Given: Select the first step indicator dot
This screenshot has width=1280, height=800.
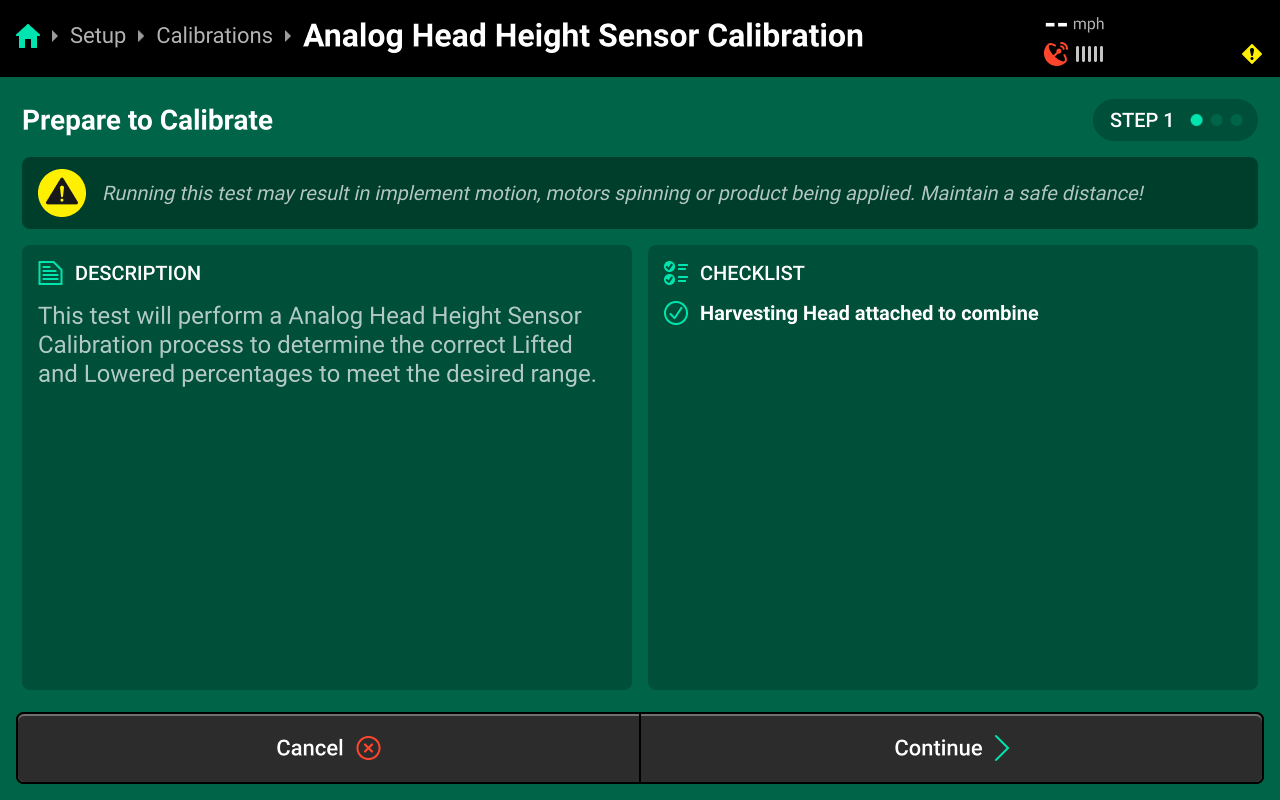Looking at the screenshot, I should pos(1196,120).
